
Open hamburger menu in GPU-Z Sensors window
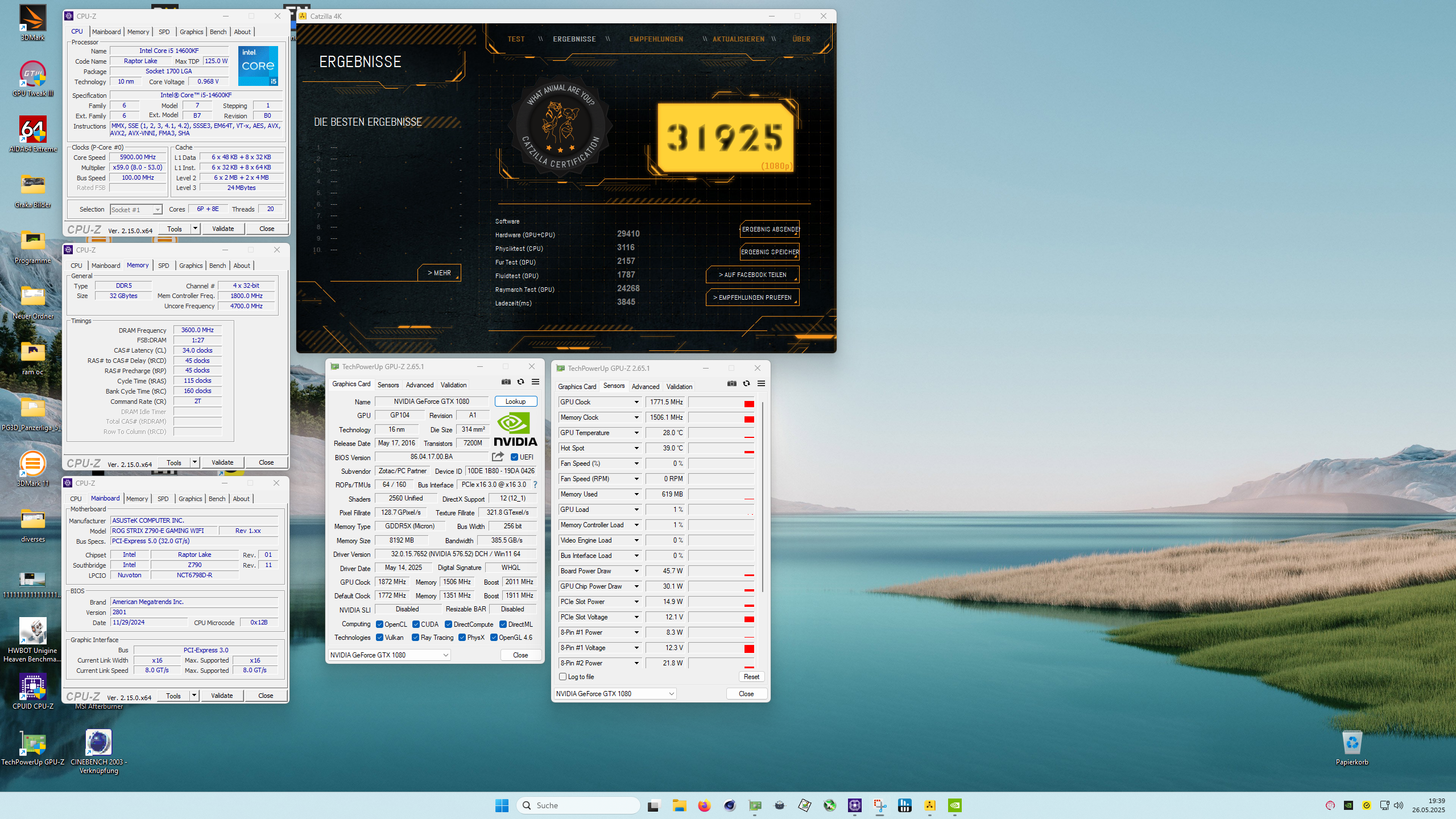pos(761,383)
